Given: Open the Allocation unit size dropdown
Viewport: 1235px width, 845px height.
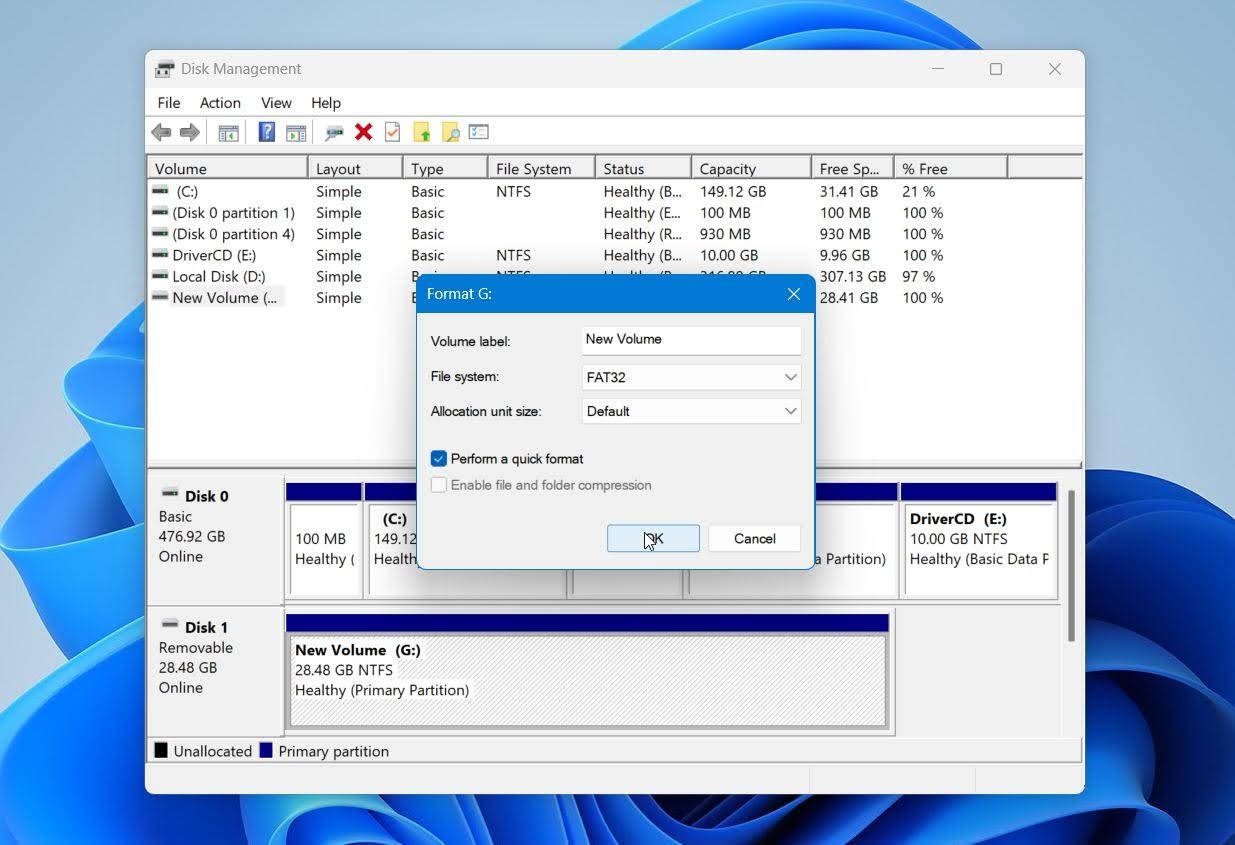Looking at the screenshot, I should 691,411.
